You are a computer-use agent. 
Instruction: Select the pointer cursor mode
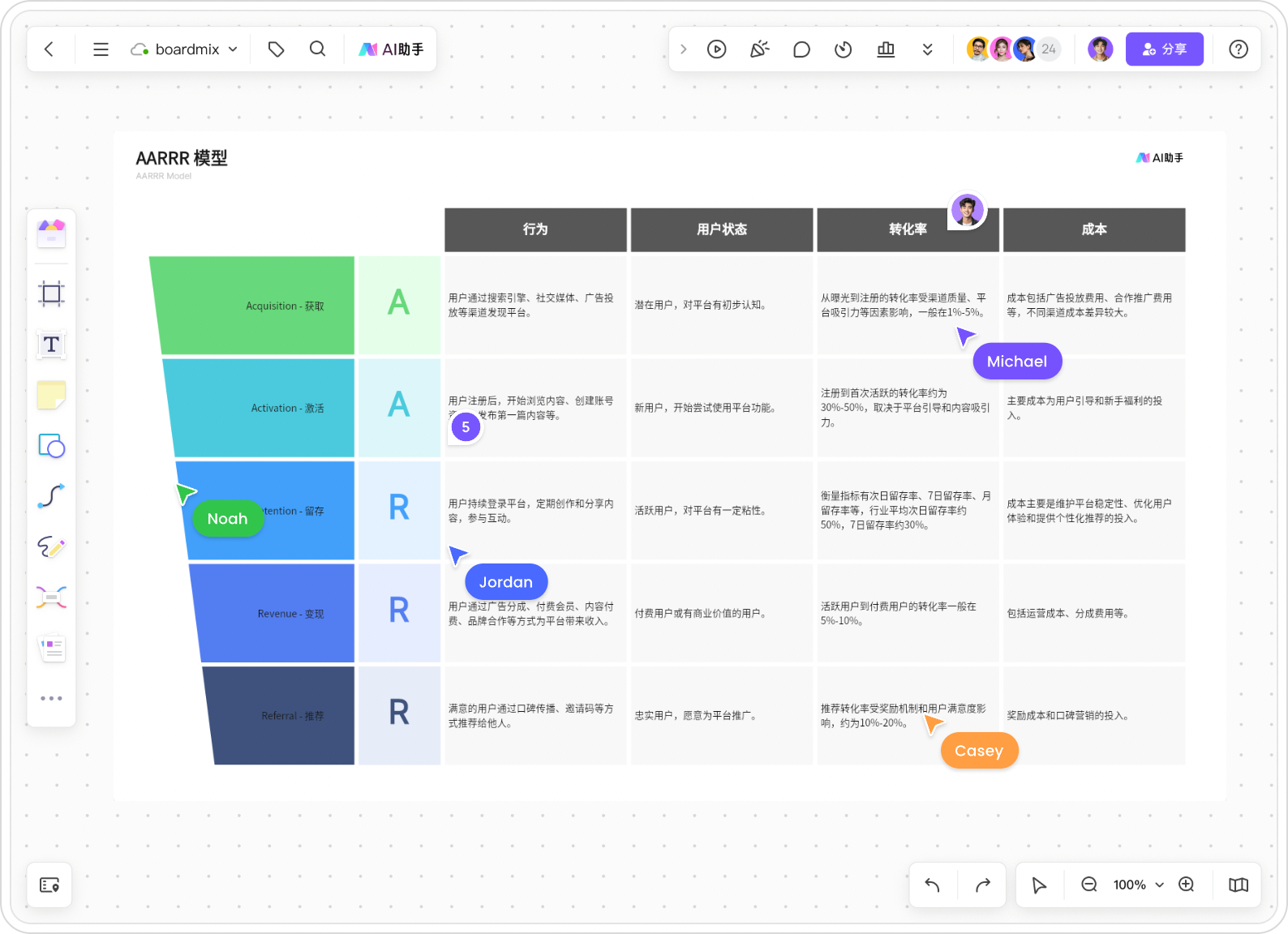tap(1039, 885)
